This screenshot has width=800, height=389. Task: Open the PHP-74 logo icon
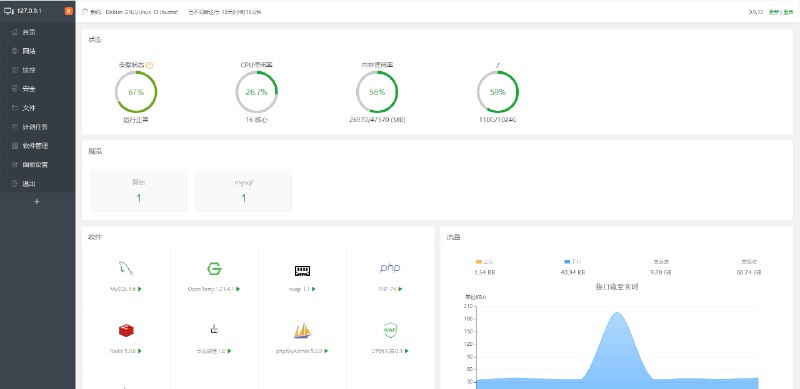(x=390, y=268)
